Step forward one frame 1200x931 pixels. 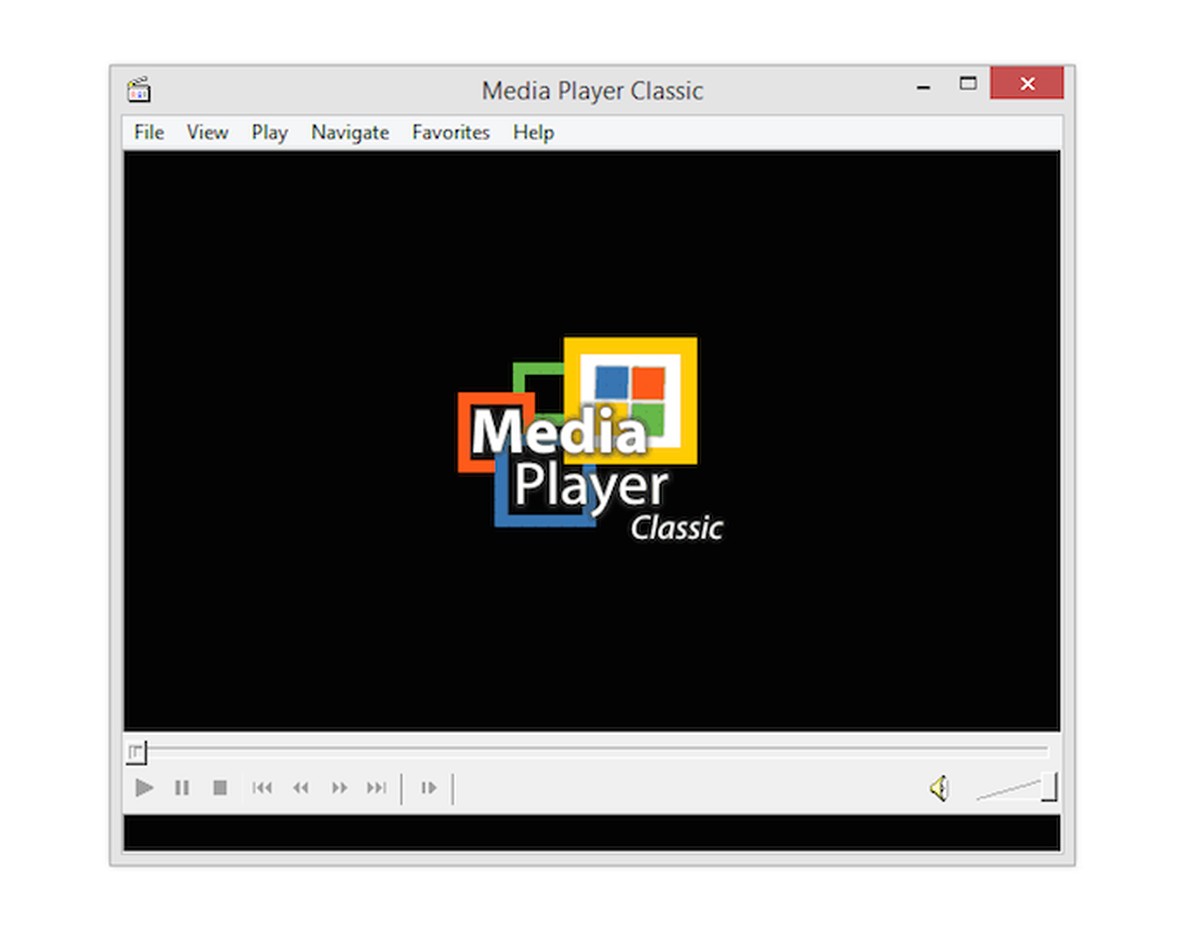point(428,788)
